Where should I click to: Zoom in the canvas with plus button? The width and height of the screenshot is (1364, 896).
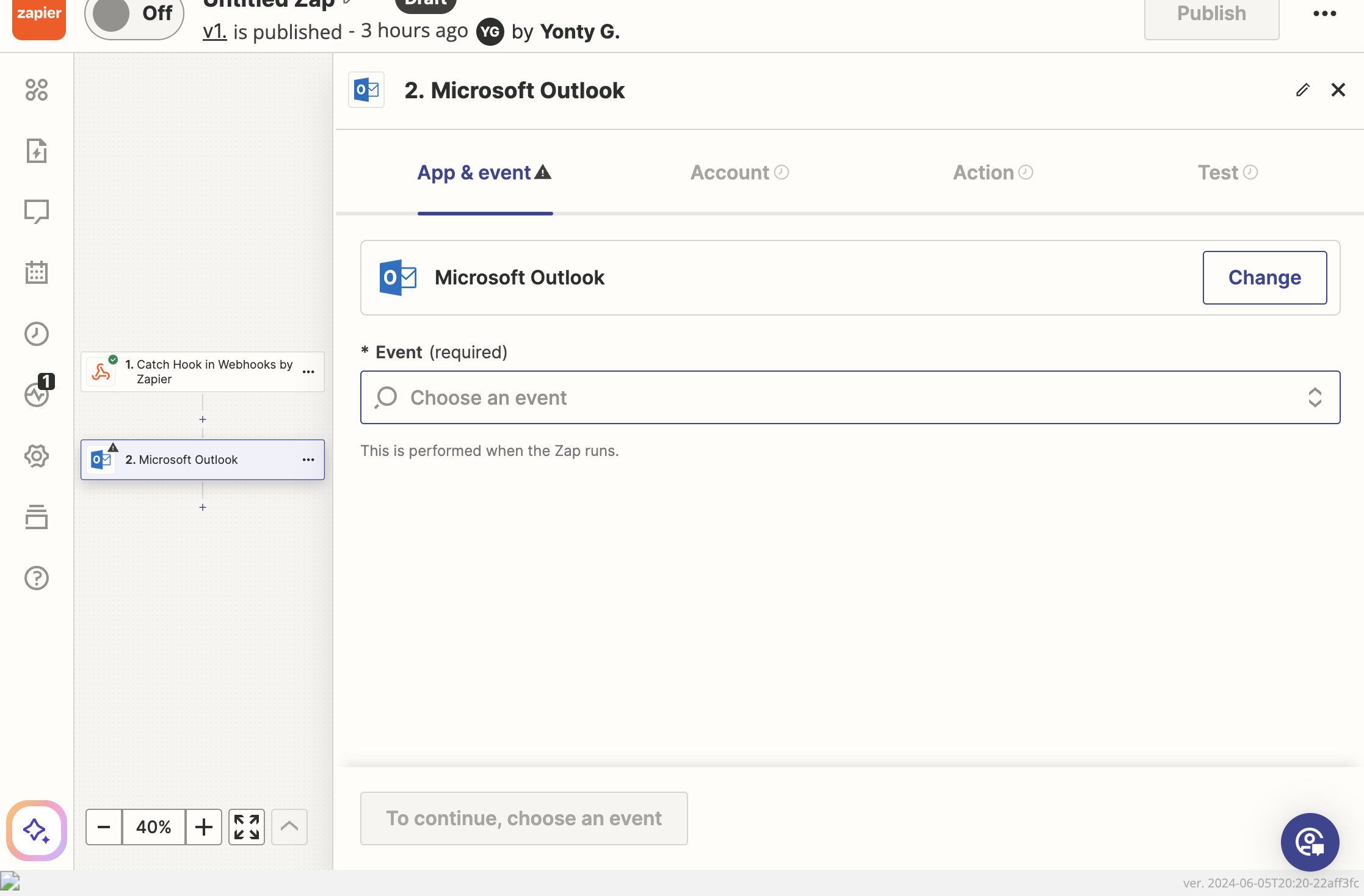pyautogui.click(x=204, y=827)
